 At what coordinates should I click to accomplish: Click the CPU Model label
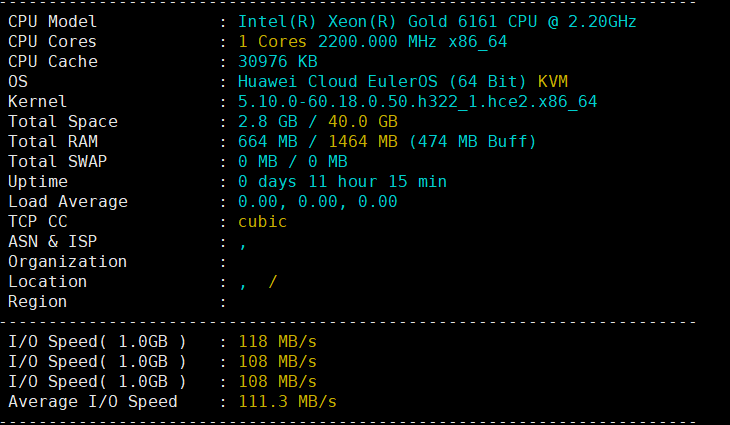coord(52,21)
